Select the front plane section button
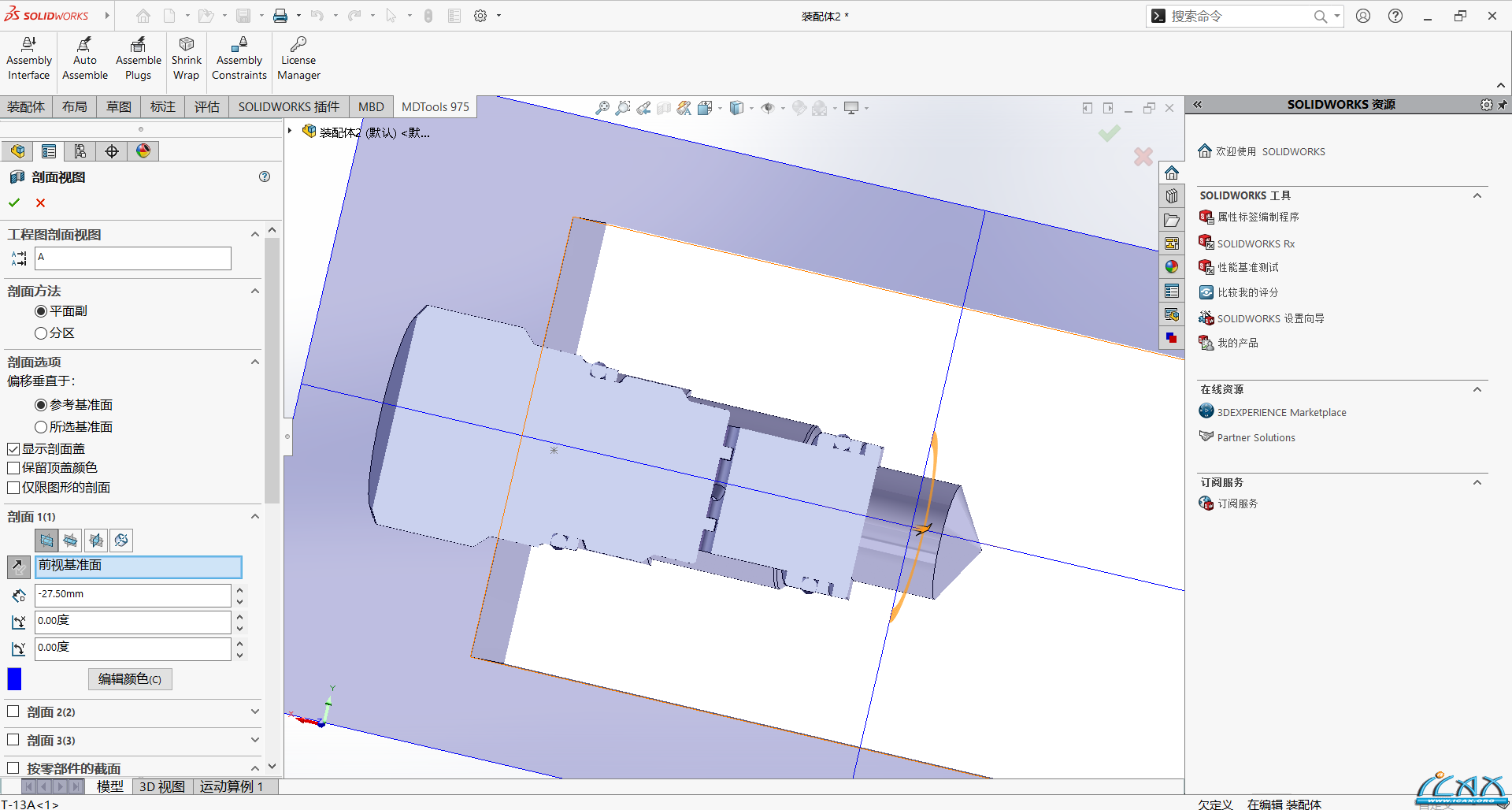1512x810 pixels. pos(47,540)
